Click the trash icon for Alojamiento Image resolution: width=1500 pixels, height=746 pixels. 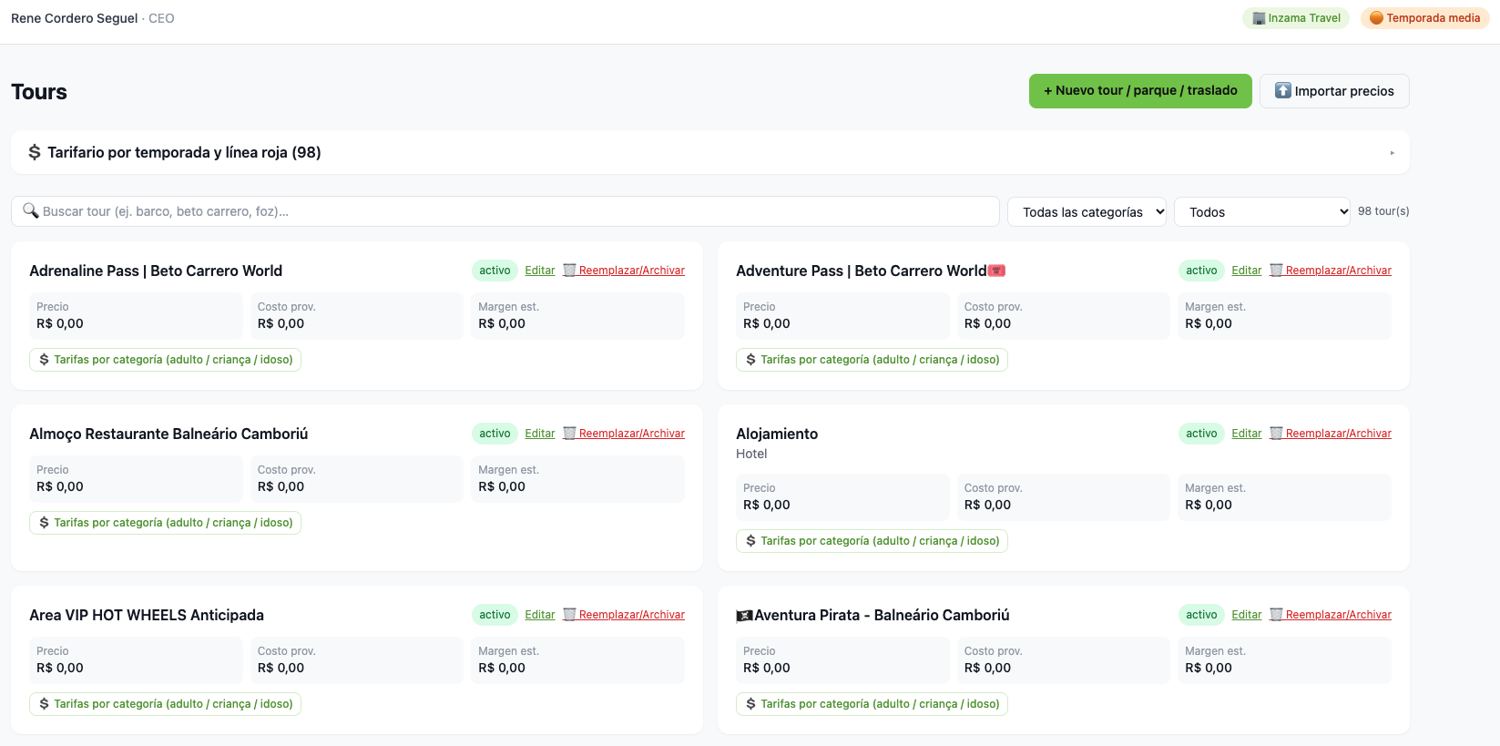coord(1276,433)
